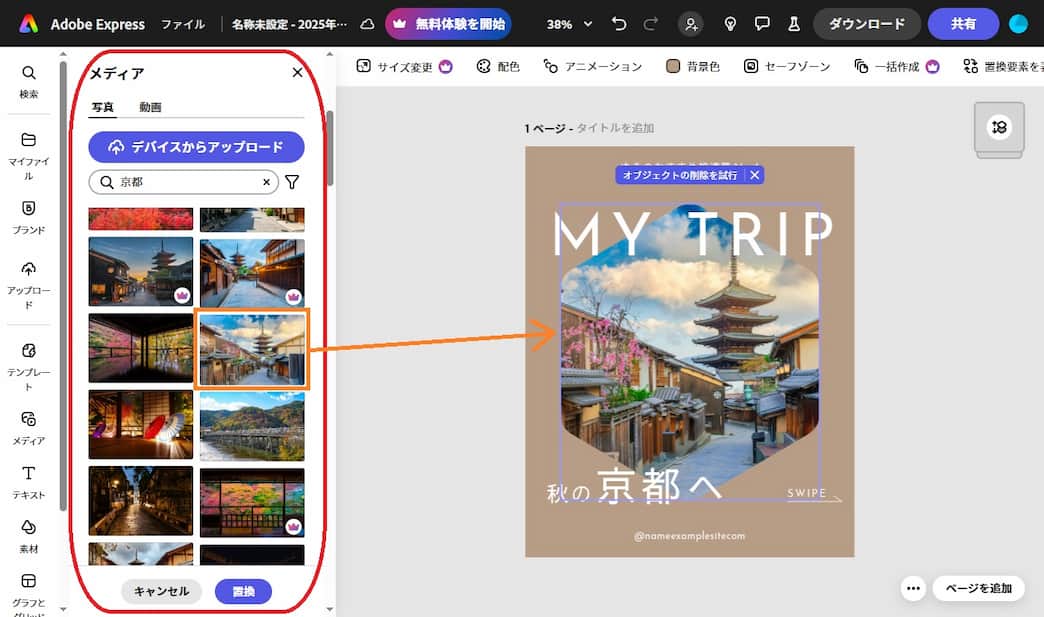Select the highlighted pagoda street photo thumbnail
This screenshot has width=1044, height=617.
tap(251, 350)
